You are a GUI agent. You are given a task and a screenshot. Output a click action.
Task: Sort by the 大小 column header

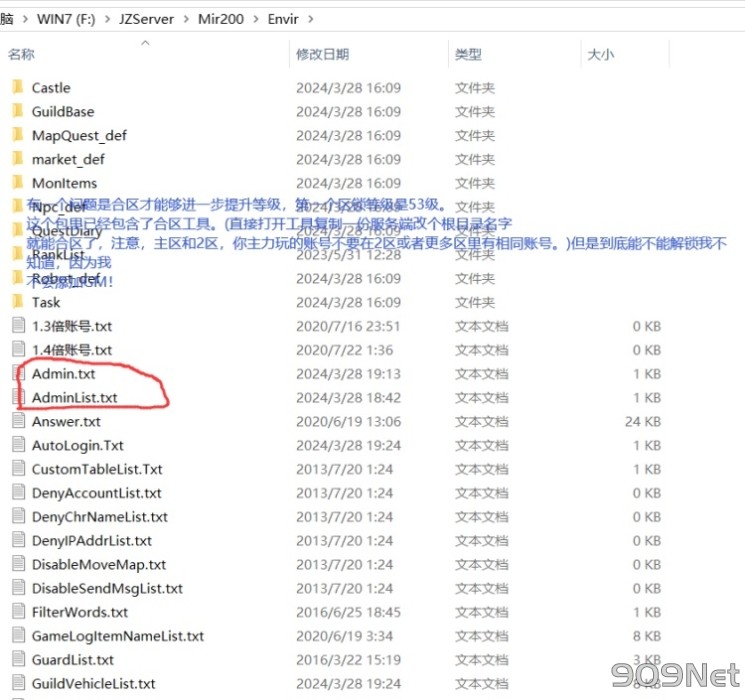click(x=600, y=55)
